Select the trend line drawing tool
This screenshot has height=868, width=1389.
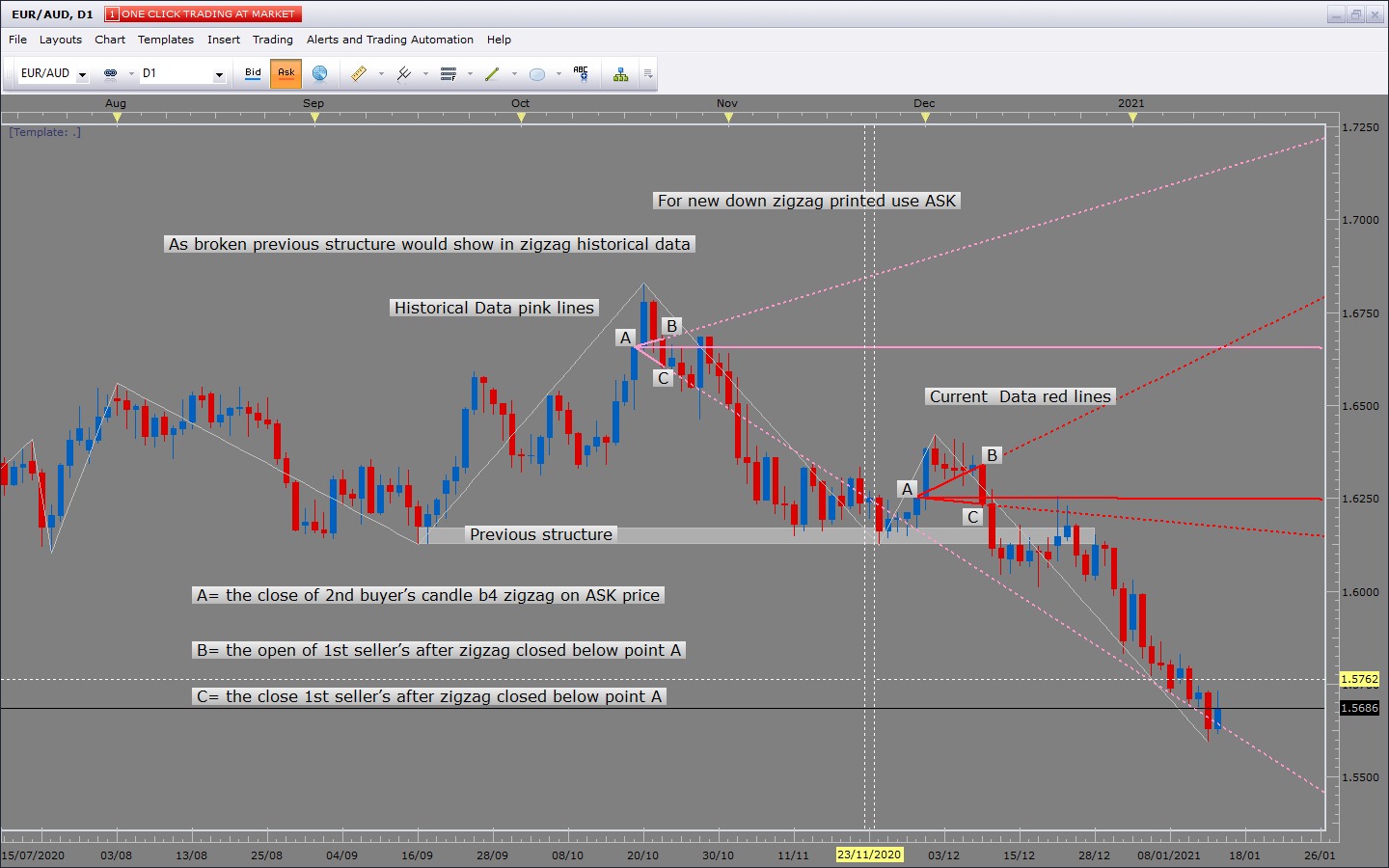pyautogui.click(x=492, y=73)
